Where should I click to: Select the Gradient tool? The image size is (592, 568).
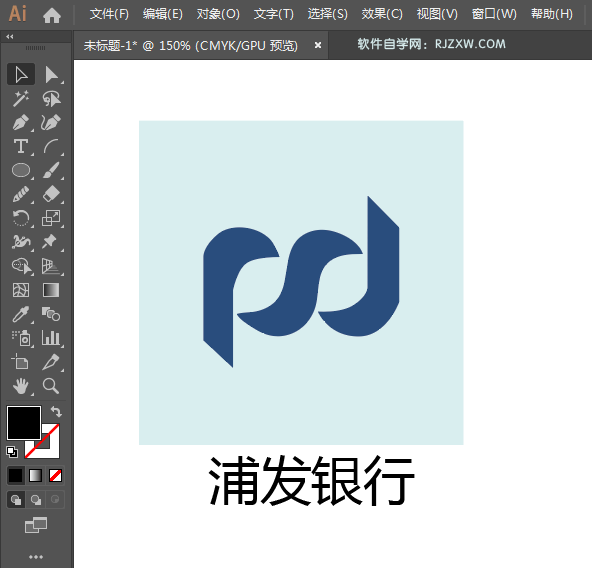pyautogui.click(x=51, y=290)
